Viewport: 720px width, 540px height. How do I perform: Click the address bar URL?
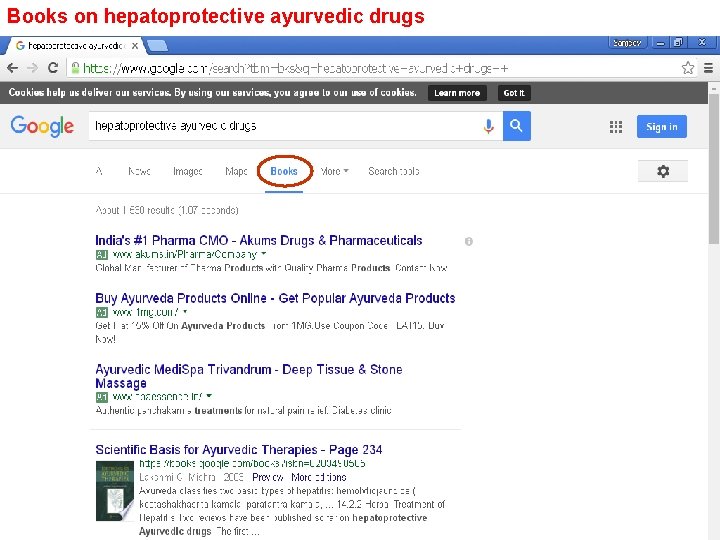295,68
